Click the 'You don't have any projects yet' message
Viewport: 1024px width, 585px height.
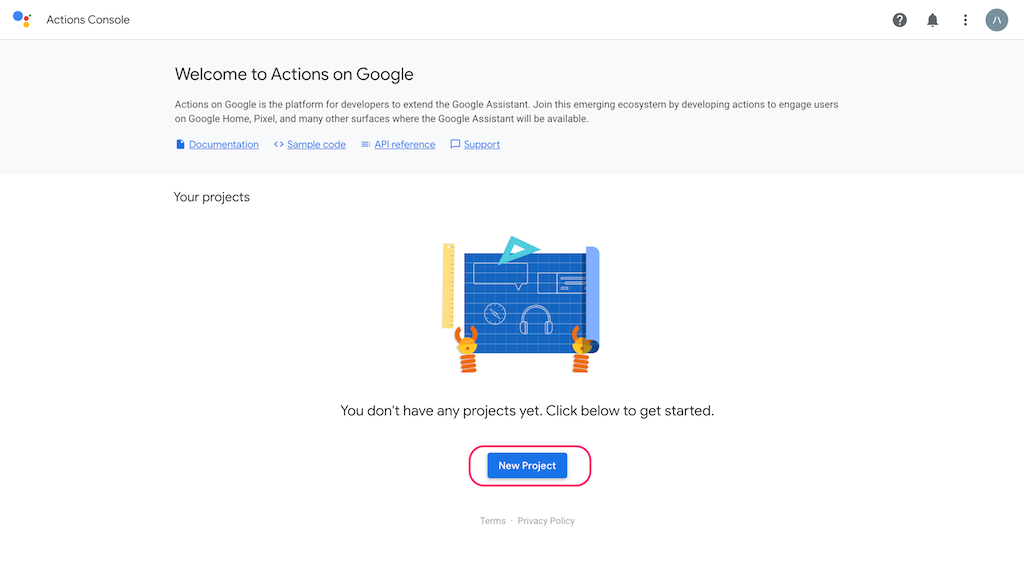tap(527, 411)
